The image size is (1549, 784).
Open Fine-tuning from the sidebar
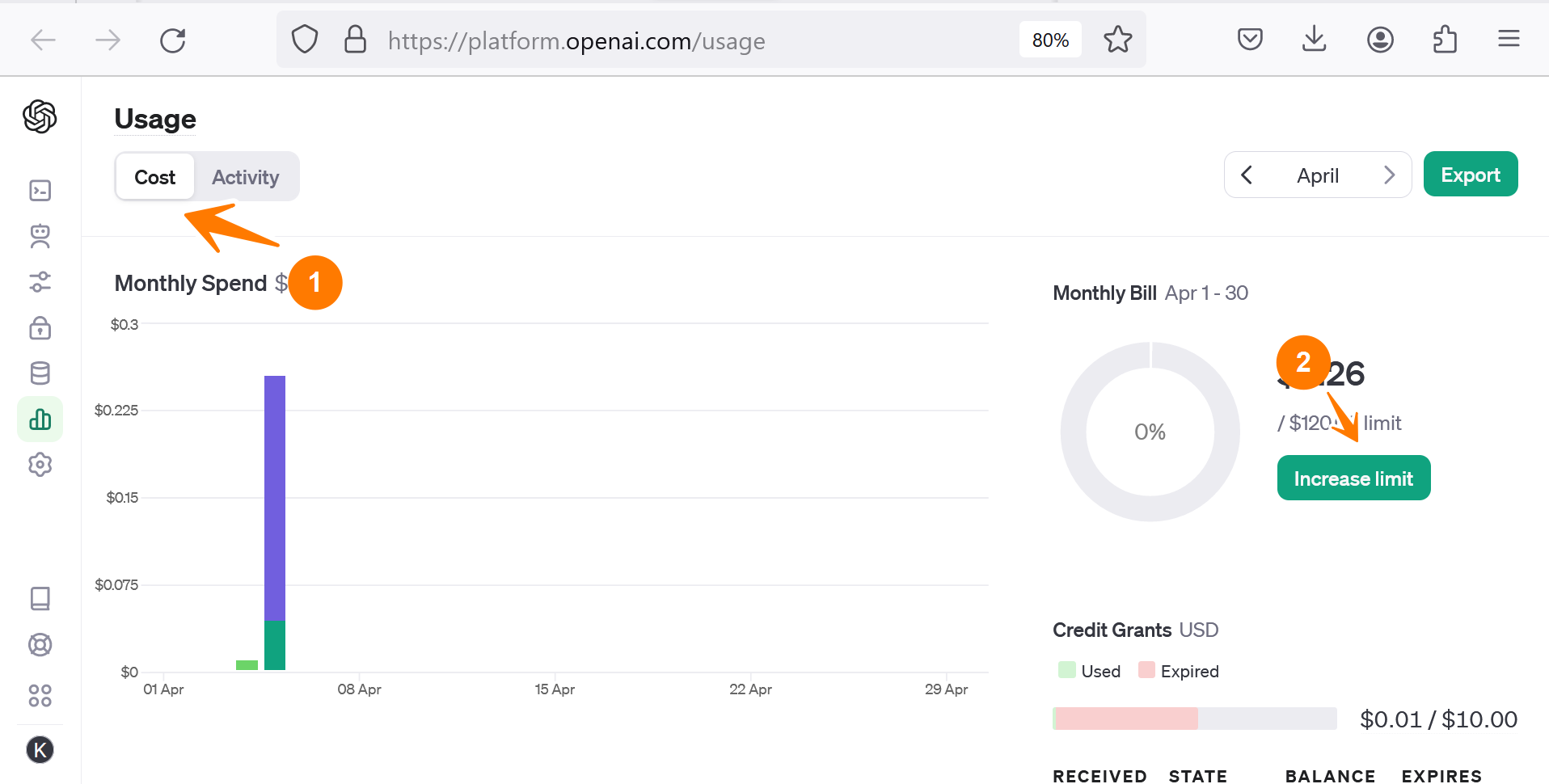pos(40,282)
